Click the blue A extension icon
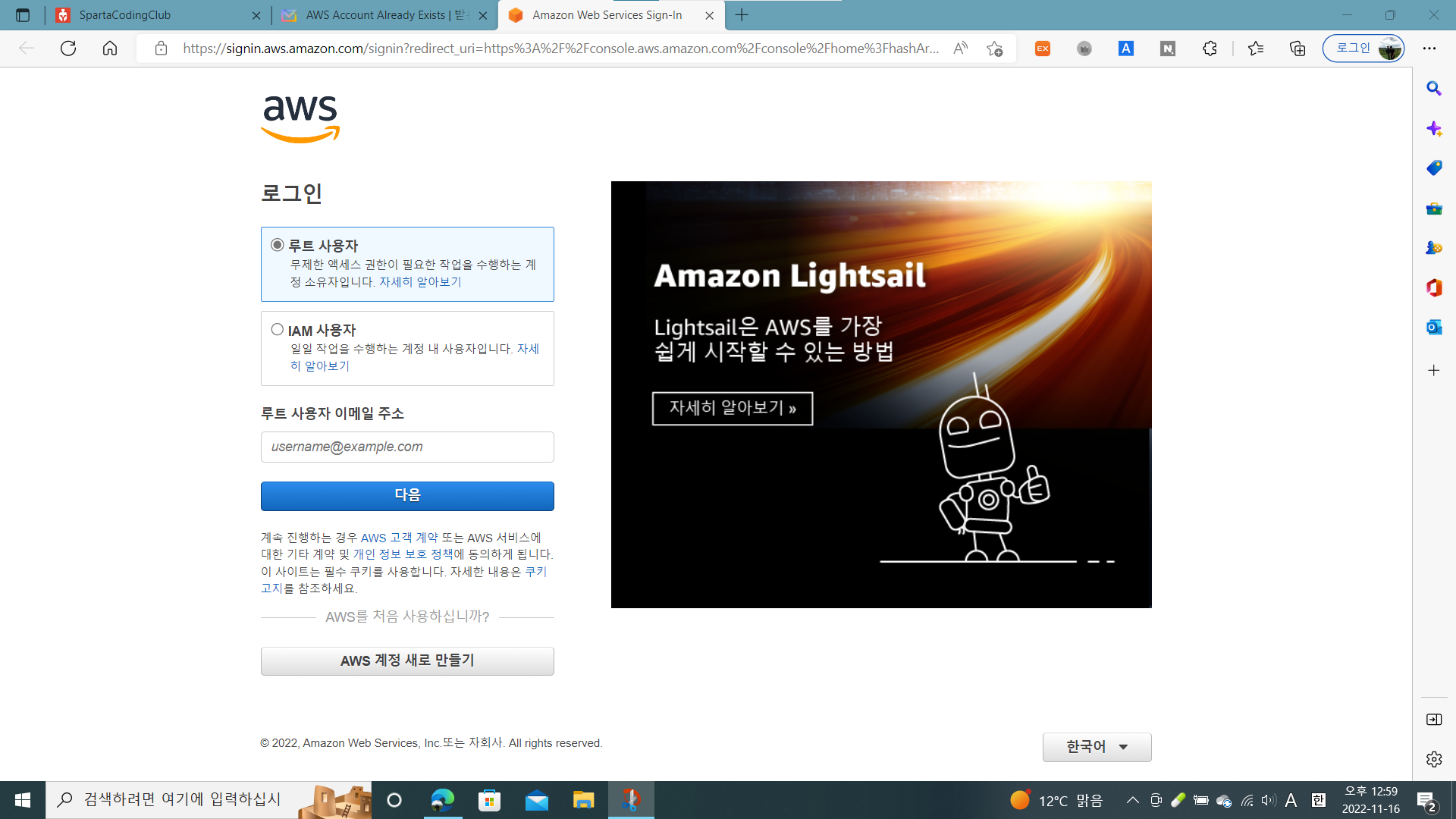This screenshot has height=819, width=1456. tap(1126, 49)
